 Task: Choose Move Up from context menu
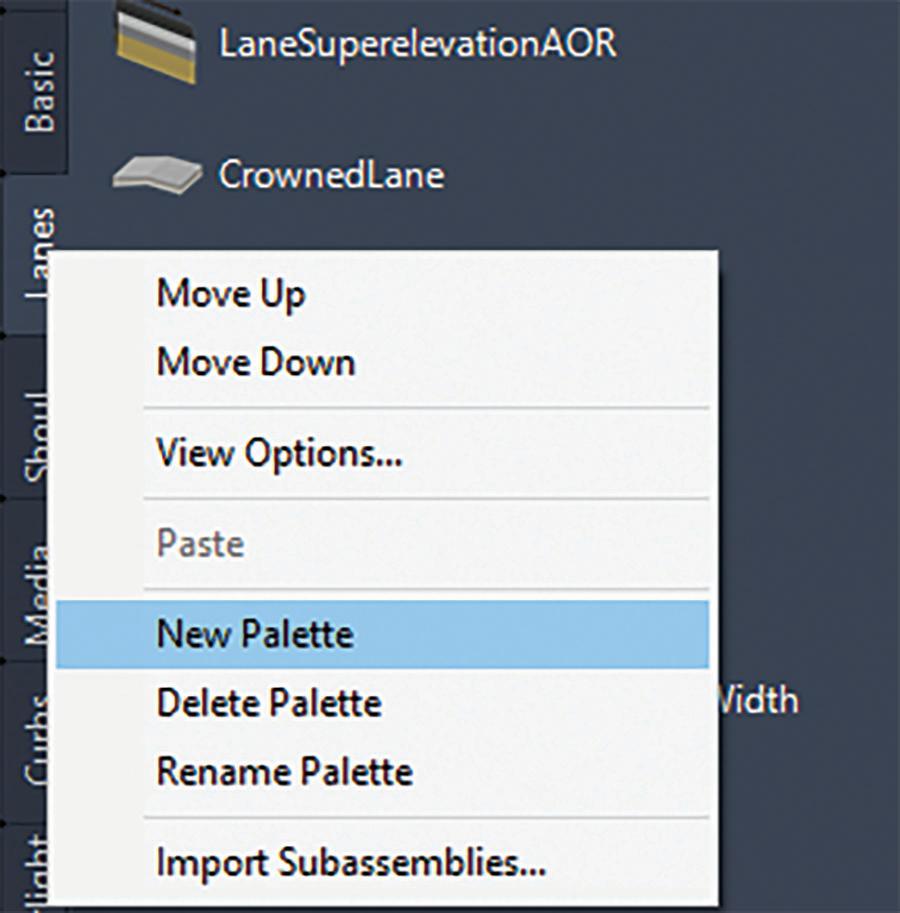(x=231, y=295)
